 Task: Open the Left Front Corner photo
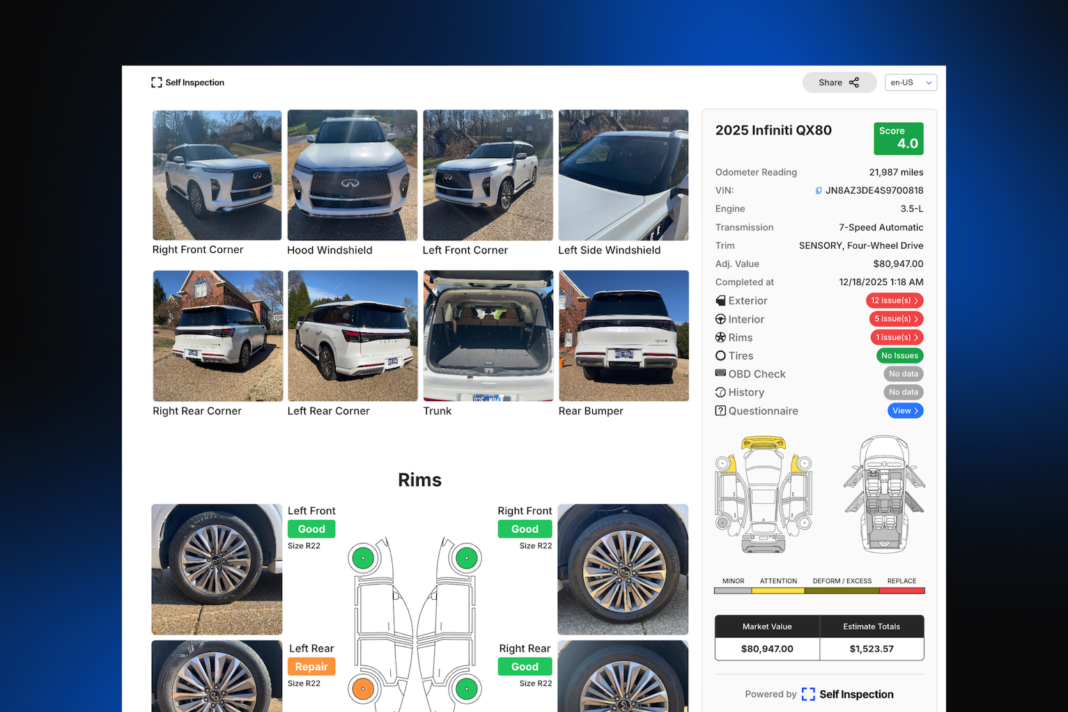(x=488, y=175)
